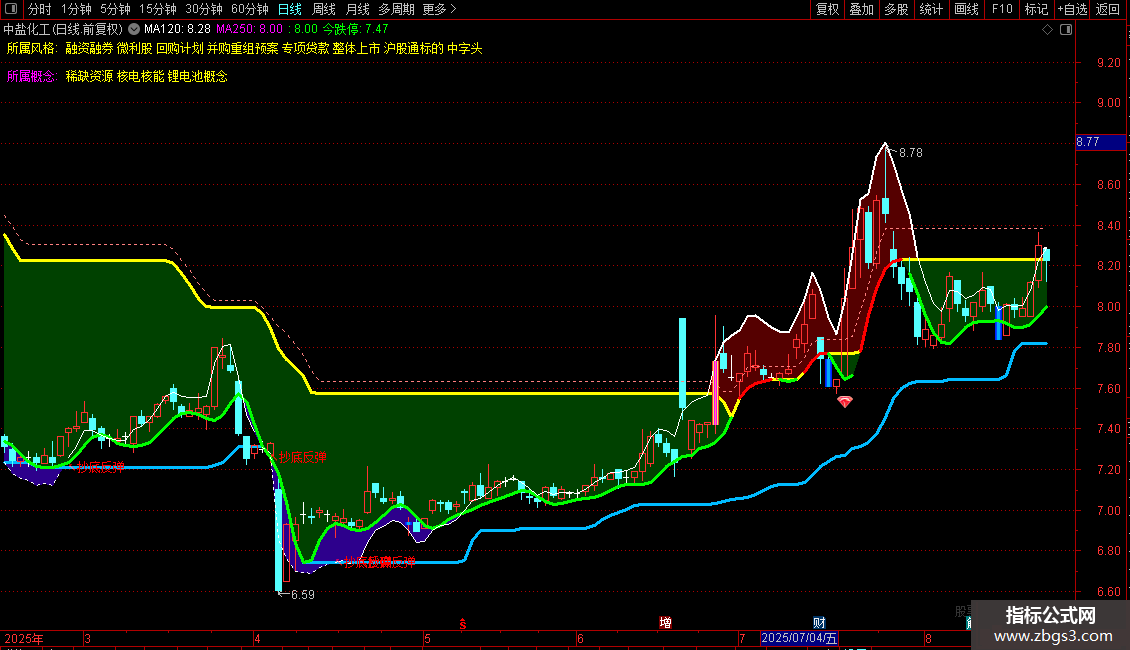Click the 中盐化工(日线 前复权) title text
Screen dimensions: 1130x650
tap(63, 30)
